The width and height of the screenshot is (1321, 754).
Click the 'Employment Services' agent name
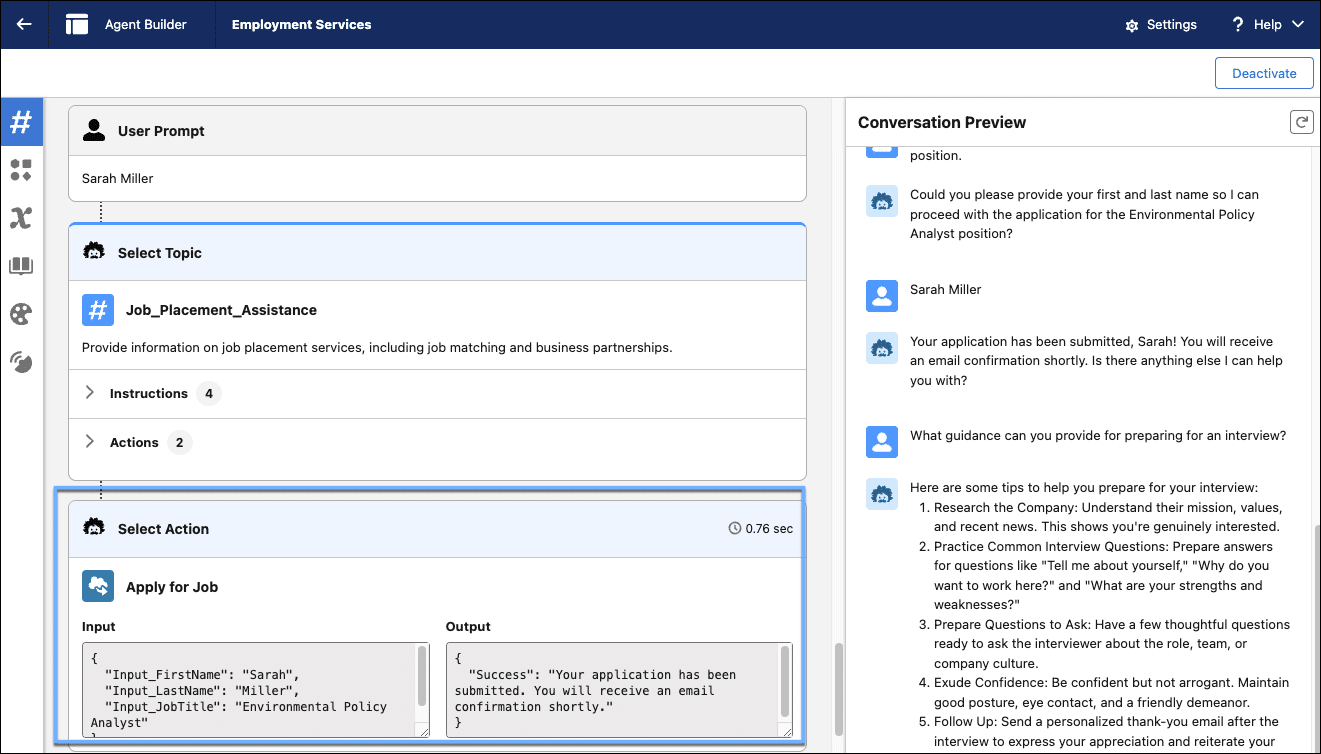[x=301, y=24]
